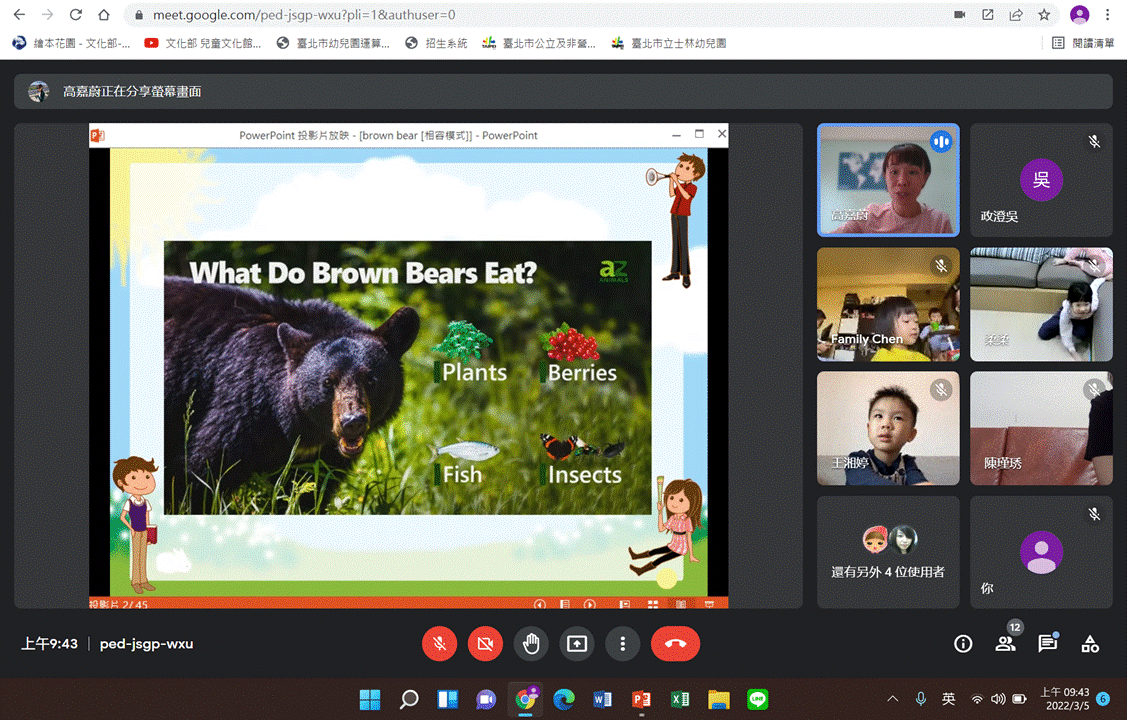Open the activities panel
Screen dimensions: 1134x720
[1090, 644]
